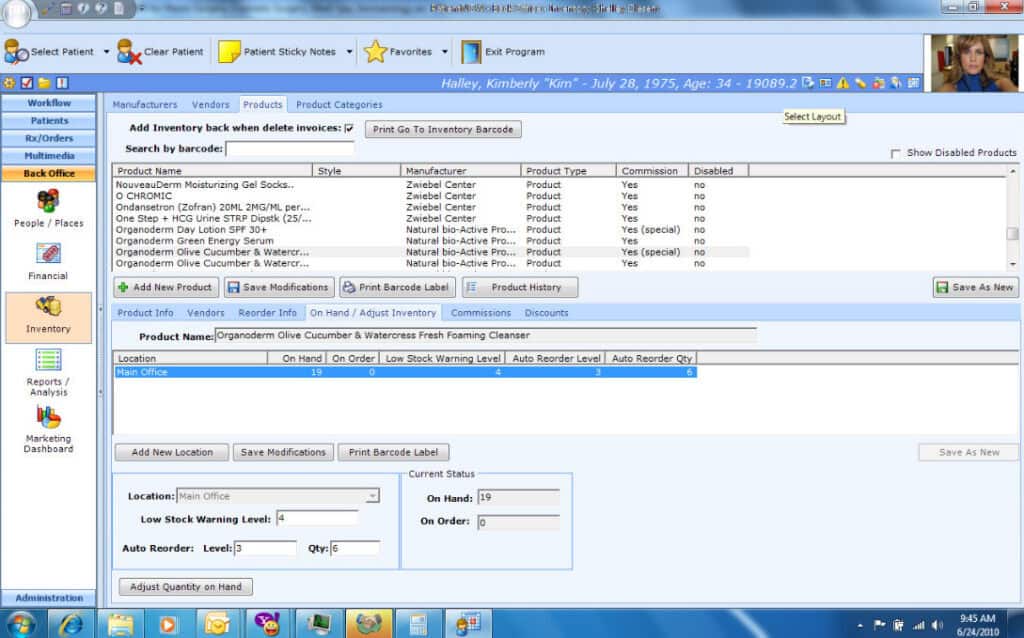
Task: Open the Financial section icon
Action: pos(48,254)
